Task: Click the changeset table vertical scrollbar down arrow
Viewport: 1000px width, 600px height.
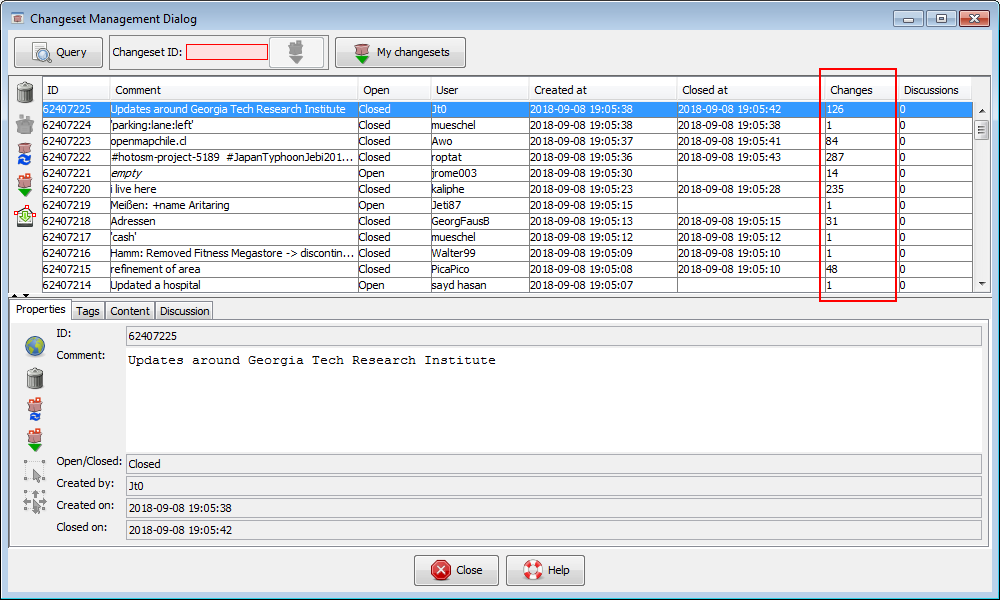Action: [x=981, y=285]
